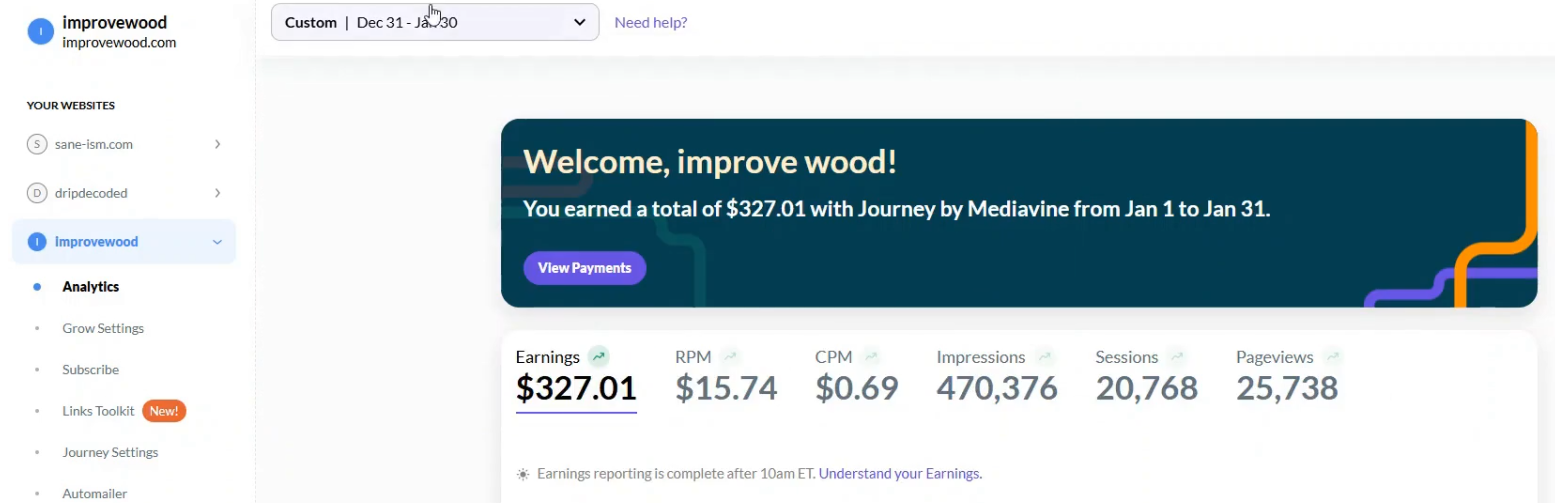Collapse the improvewood website chevron

(x=217, y=242)
